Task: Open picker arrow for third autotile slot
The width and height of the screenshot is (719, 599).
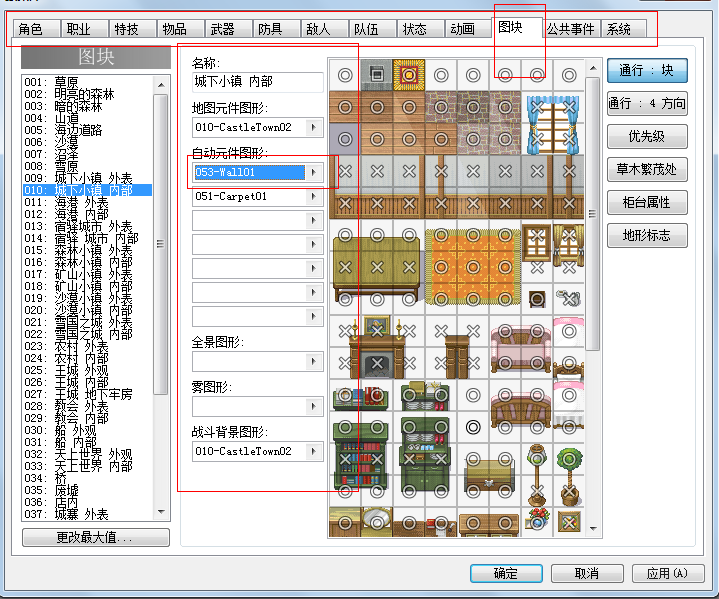Action: [314, 220]
